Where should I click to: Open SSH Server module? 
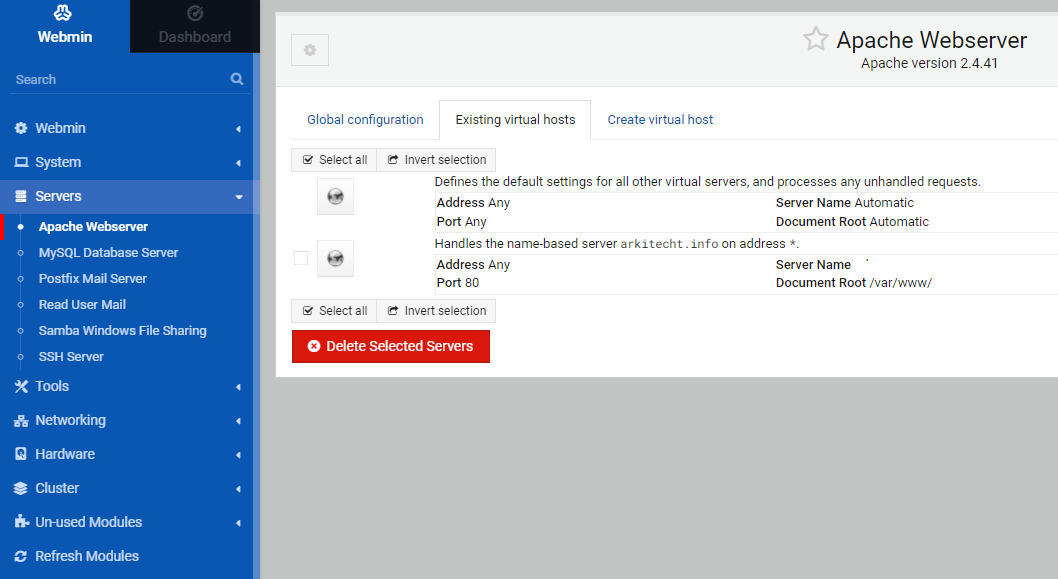tap(71, 356)
